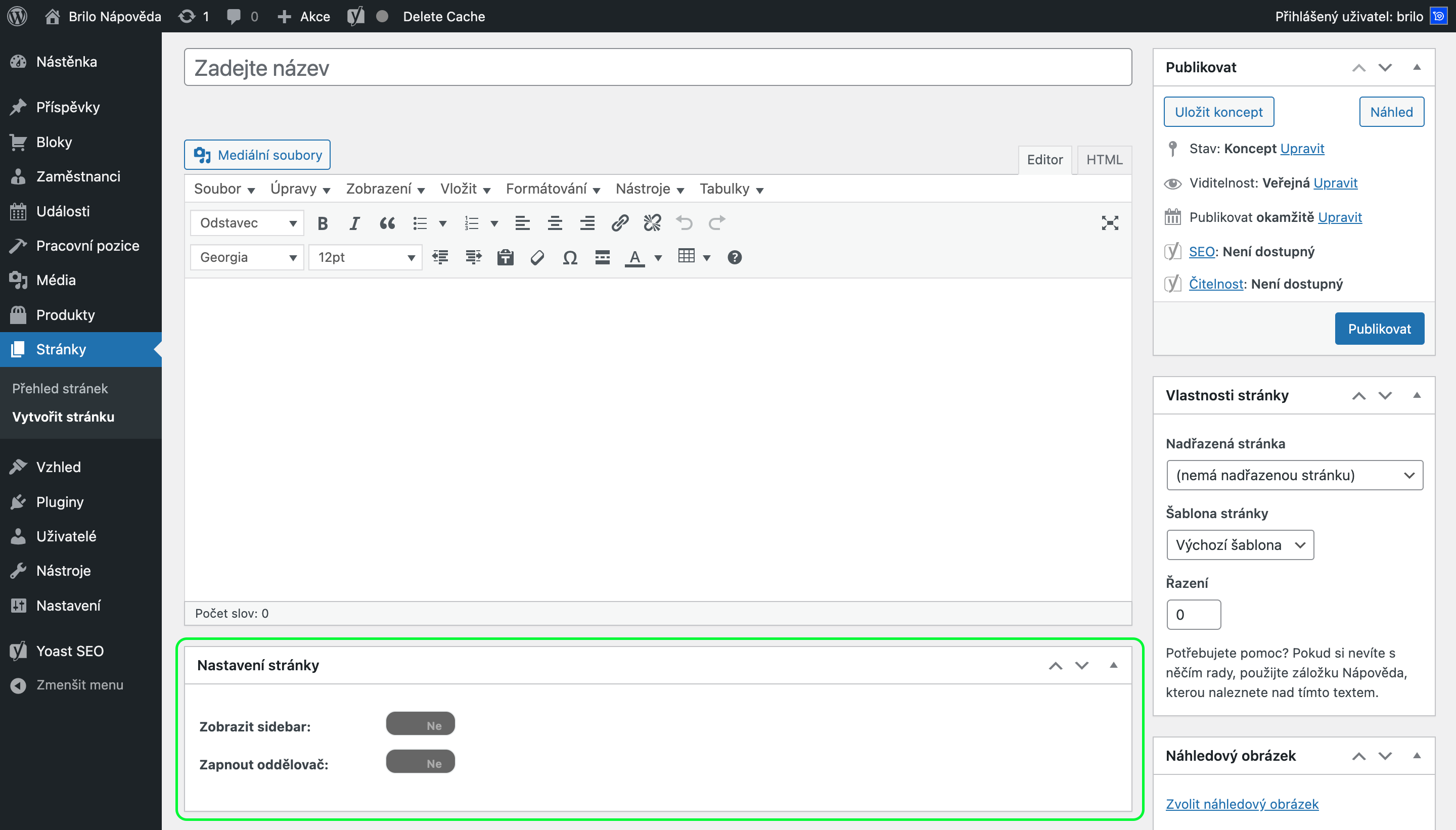Switch to the HTML editor tab
Screen dimensions: 1456x830
tap(1104, 160)
